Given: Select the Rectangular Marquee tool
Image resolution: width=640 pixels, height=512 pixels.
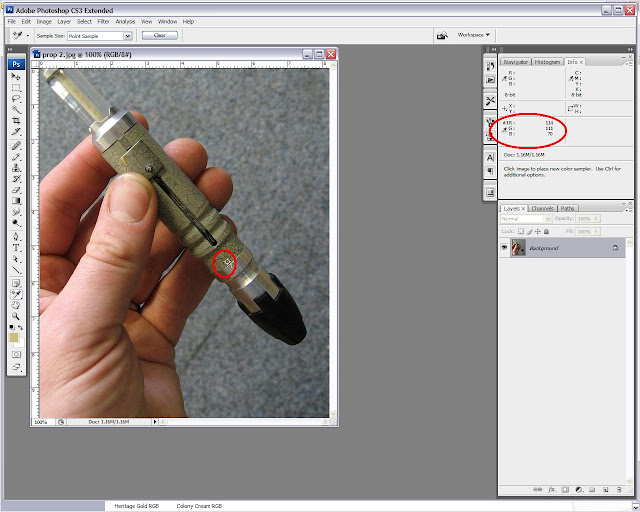Looking at the screenshot, I should pyautogui.click(x=16, y=88).
